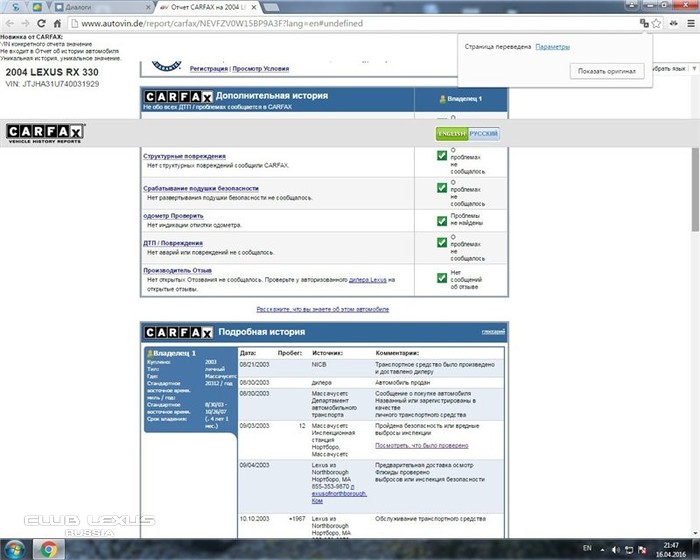
Task: Close the Отчет CARFAX tab
Action: click(254, 7)
